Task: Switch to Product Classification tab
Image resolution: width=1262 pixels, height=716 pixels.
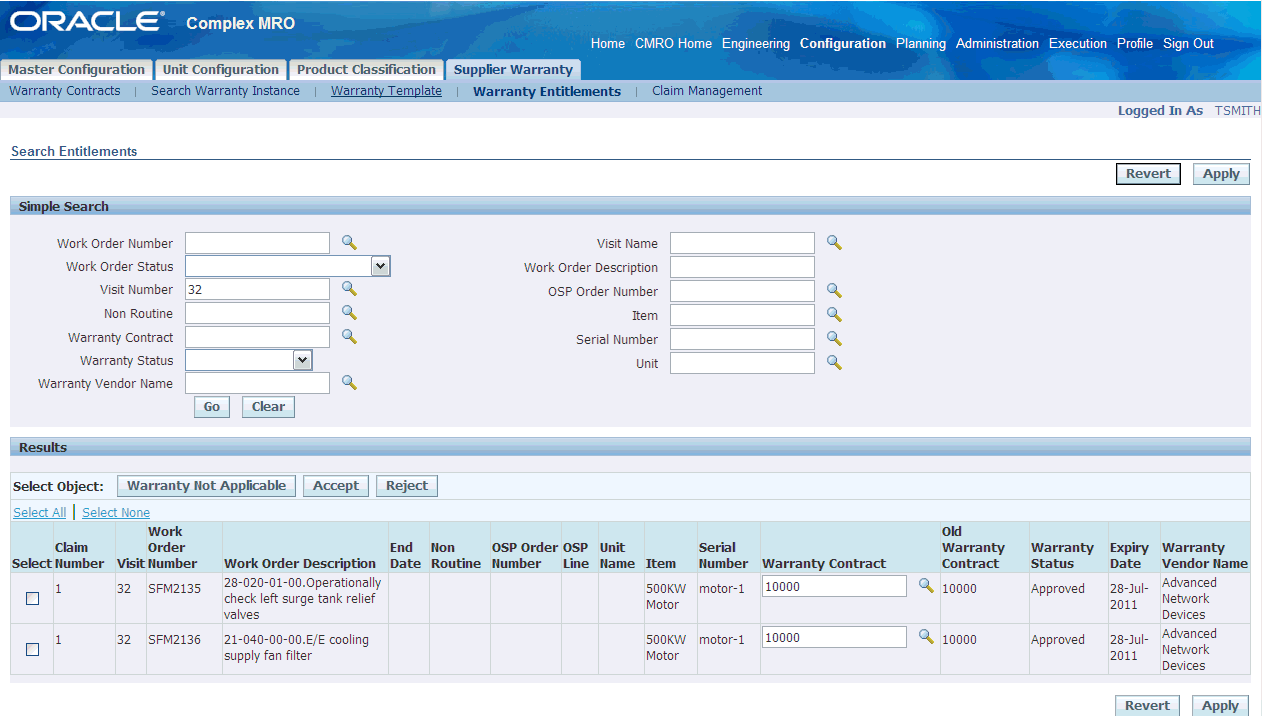Action: click(367, 69)
